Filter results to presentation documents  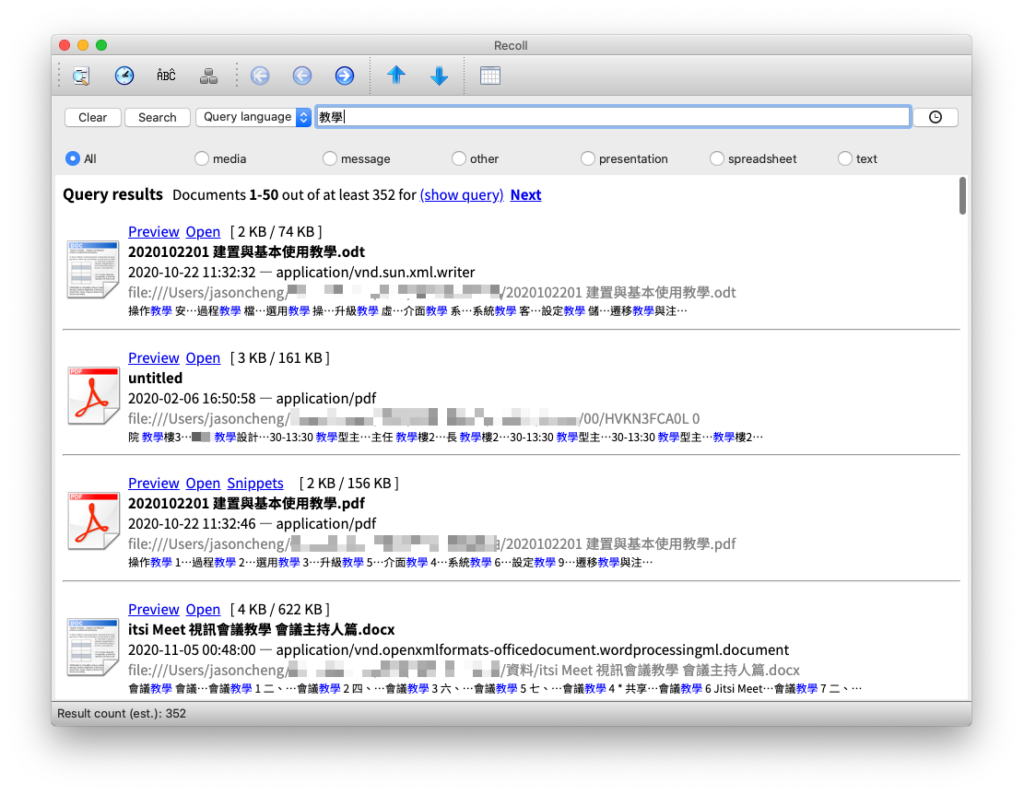click(625, 159)
